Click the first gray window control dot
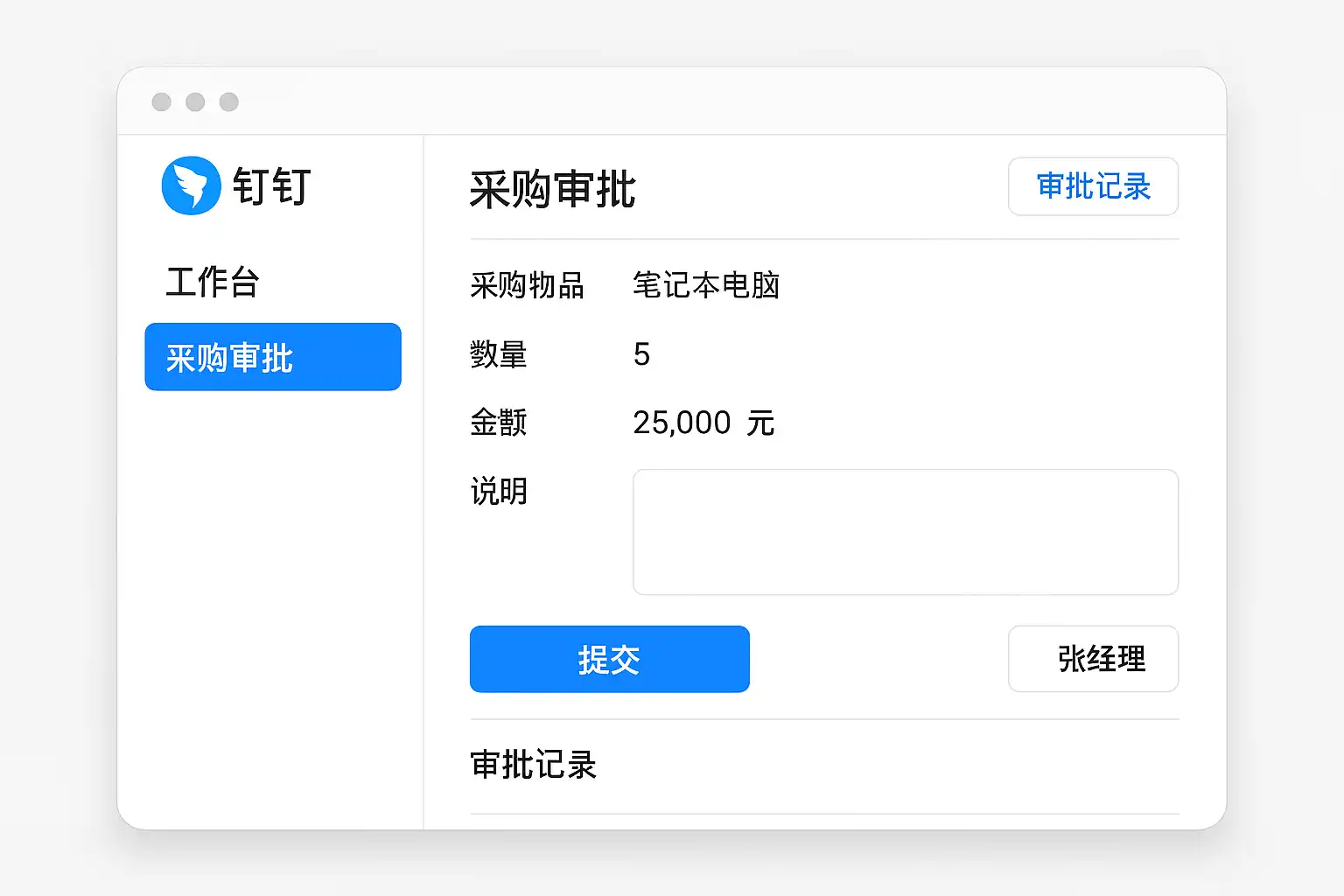The height and width of the screenshot is (896, 1344). 161,101
